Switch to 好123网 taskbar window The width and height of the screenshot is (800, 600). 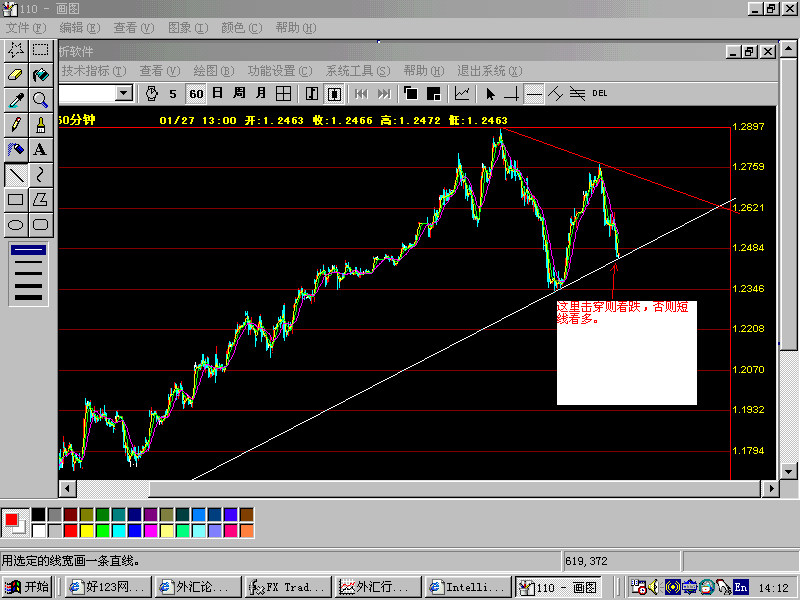pyautogui.click(x=109, y=587)
